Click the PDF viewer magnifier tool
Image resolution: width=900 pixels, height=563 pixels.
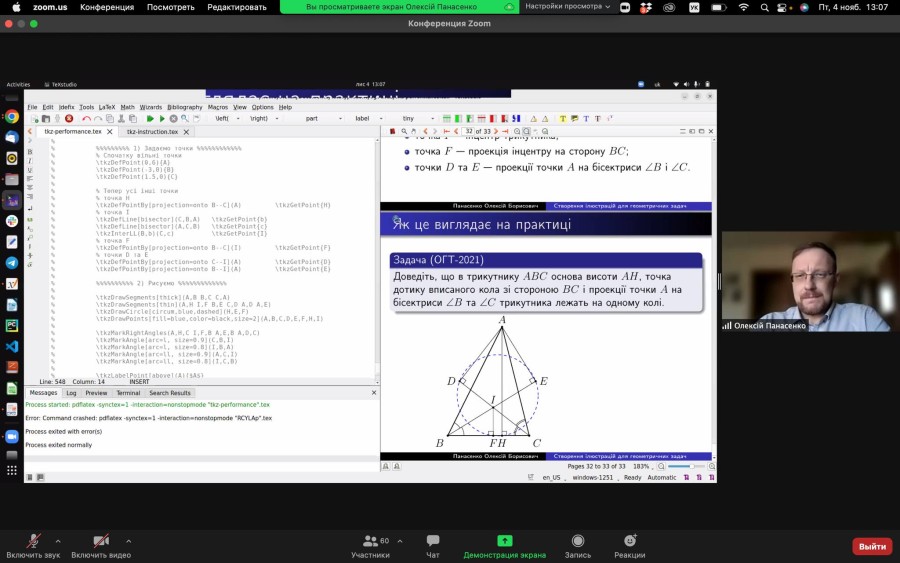click(x=404, y=131)
